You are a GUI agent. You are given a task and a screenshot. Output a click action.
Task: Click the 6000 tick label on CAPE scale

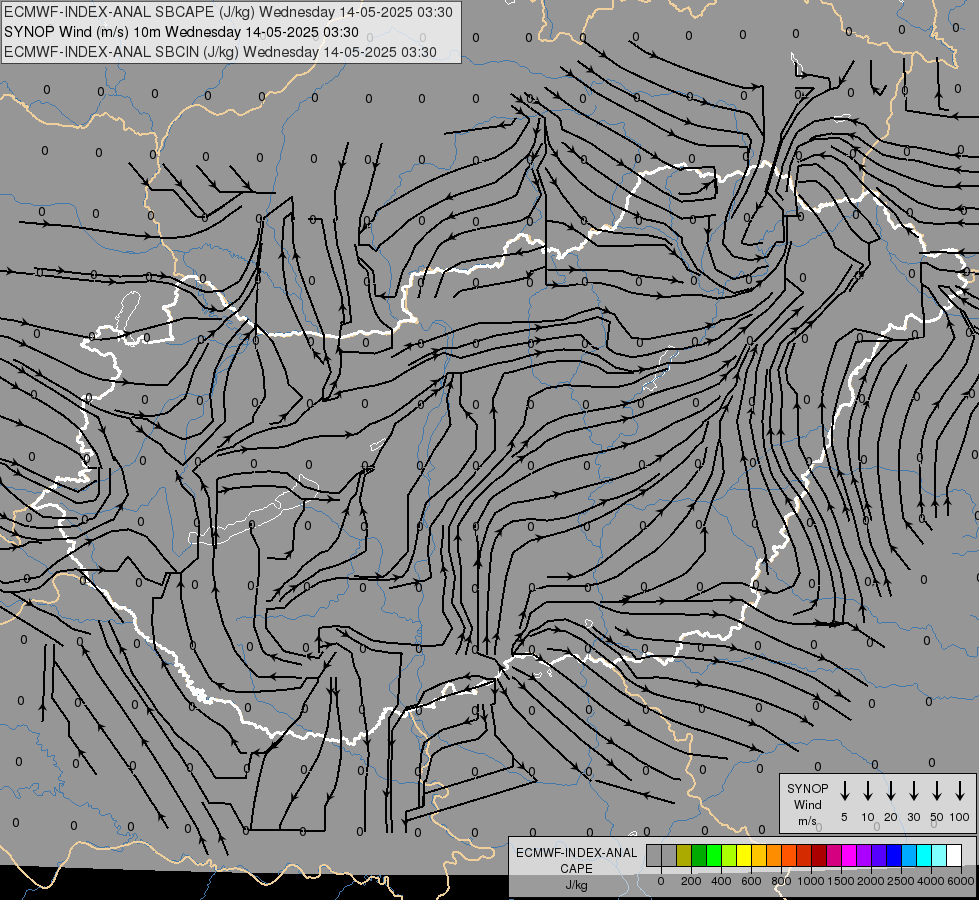coord(961,881)
